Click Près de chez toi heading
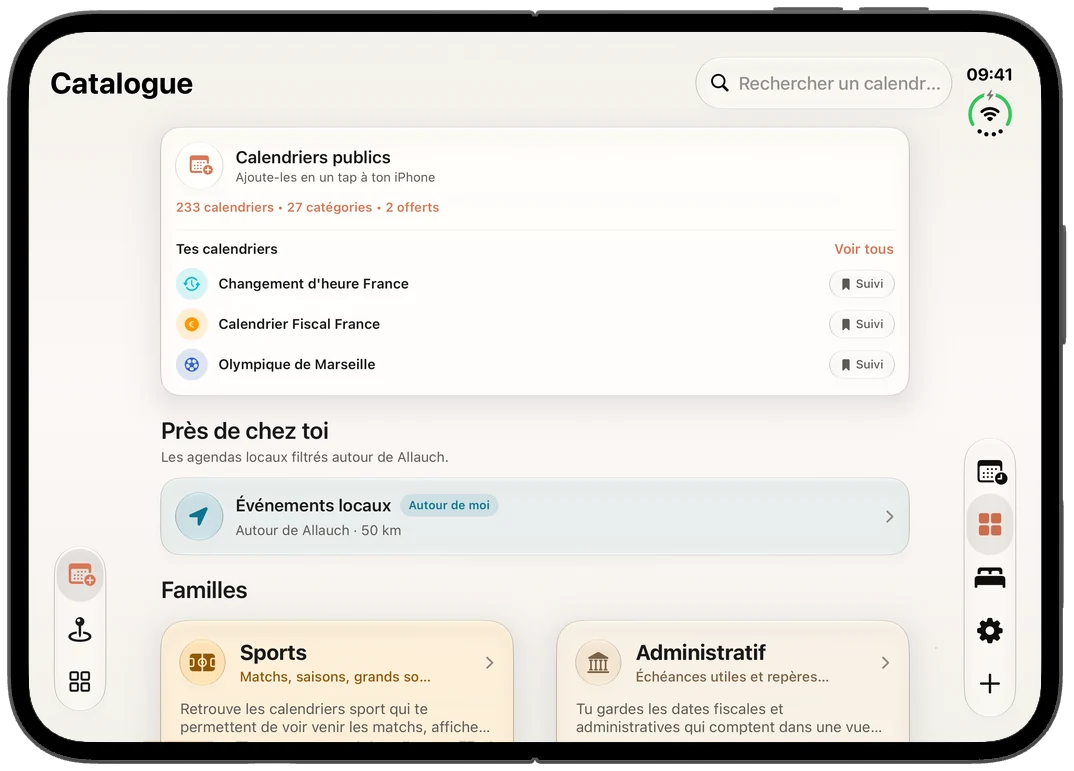The width and height of the screenshot is (1074, 771). (x=245, y=431)
